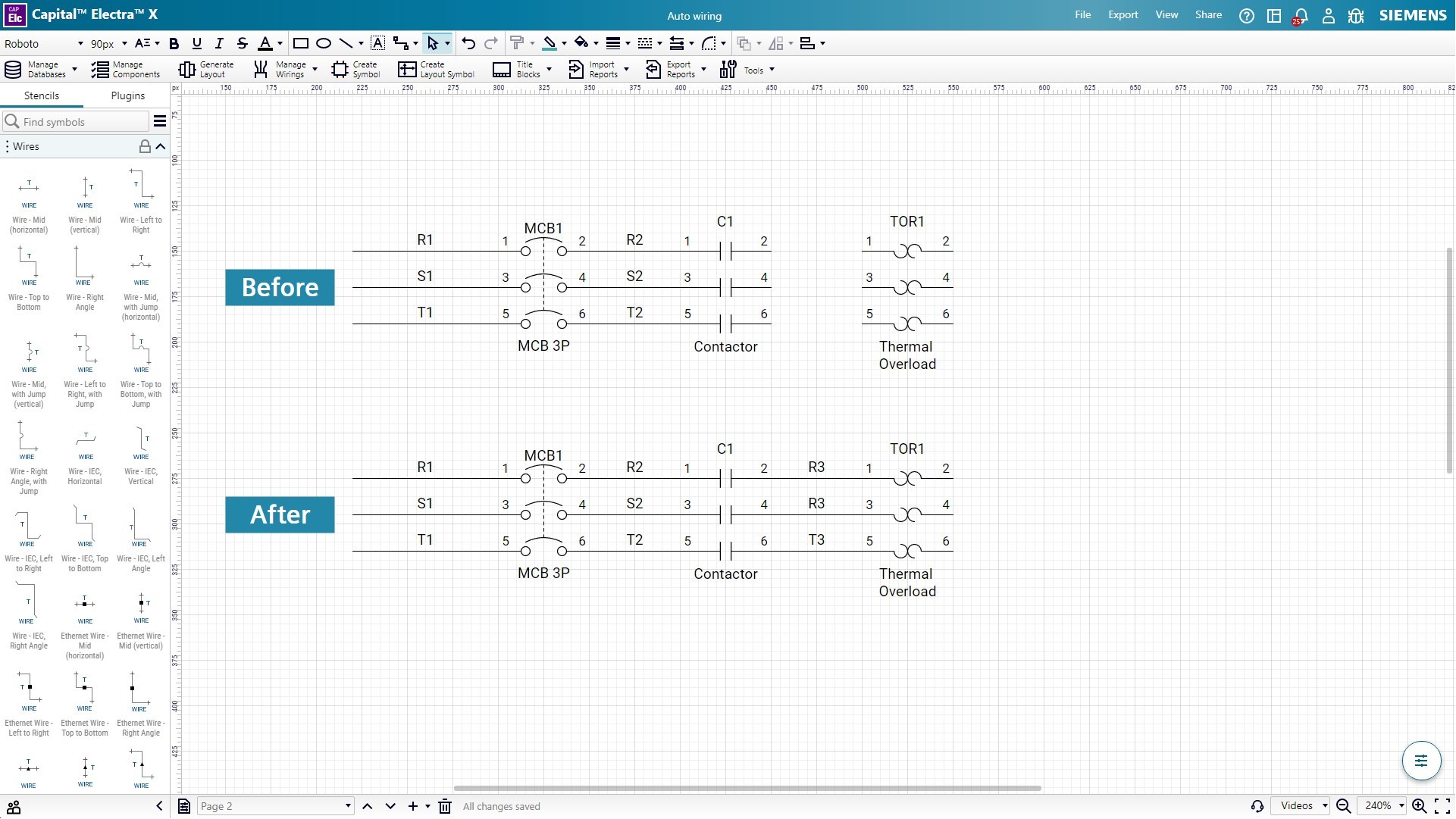
Task: Toggle the Wires stencil lock
Action: click(x=144, y=146)
